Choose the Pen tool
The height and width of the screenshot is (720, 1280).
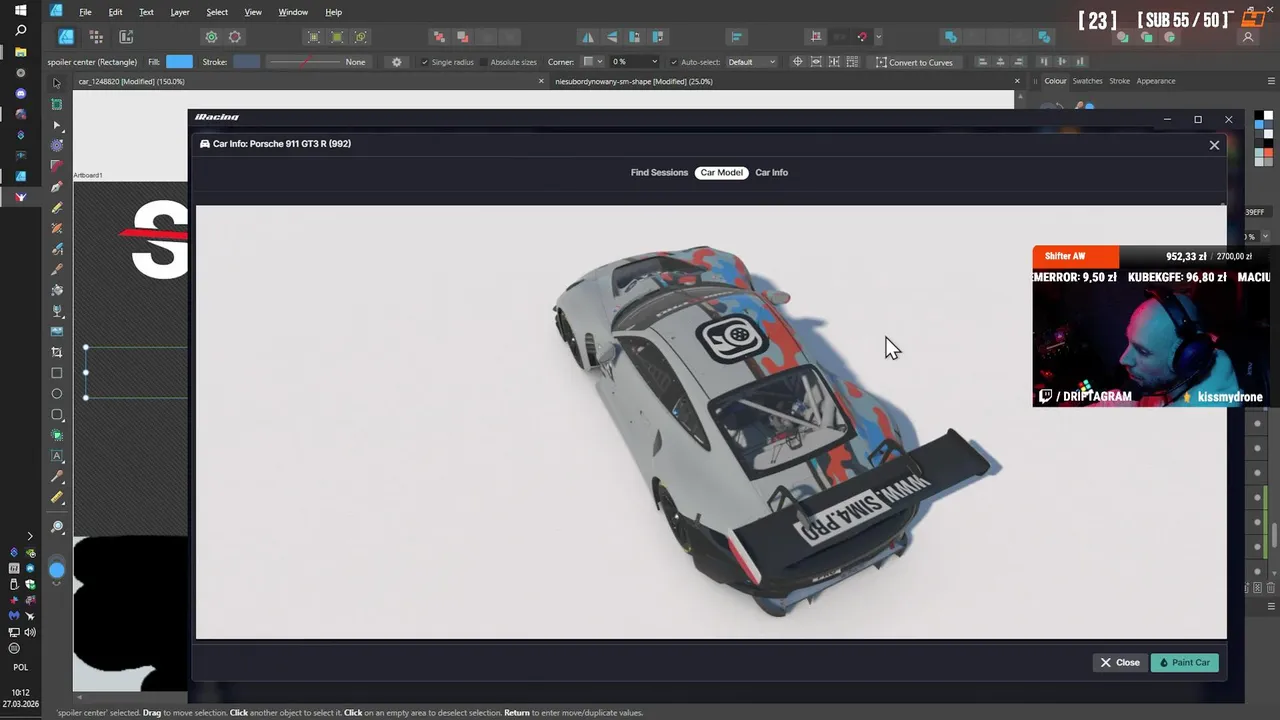point(57,187)
